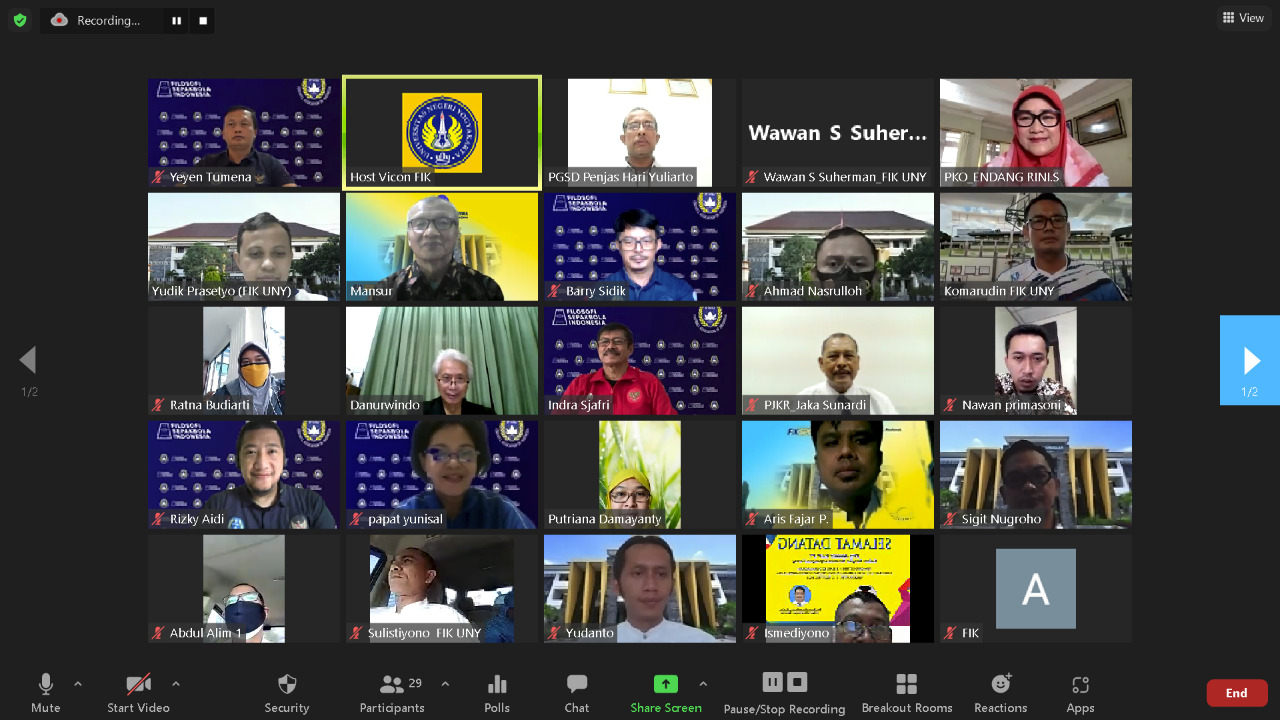The height and width of the screenshot is (720, 1280).
Task: Open the Apps panel
Action: (1080, 693)
